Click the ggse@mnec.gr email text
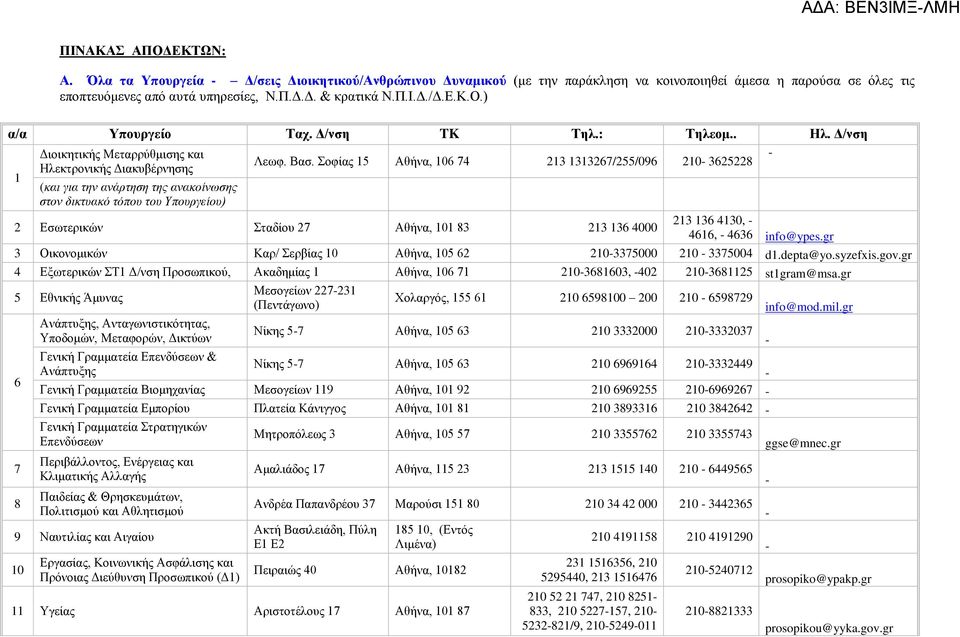Screen dimensions: 960x637 [803, 443]
